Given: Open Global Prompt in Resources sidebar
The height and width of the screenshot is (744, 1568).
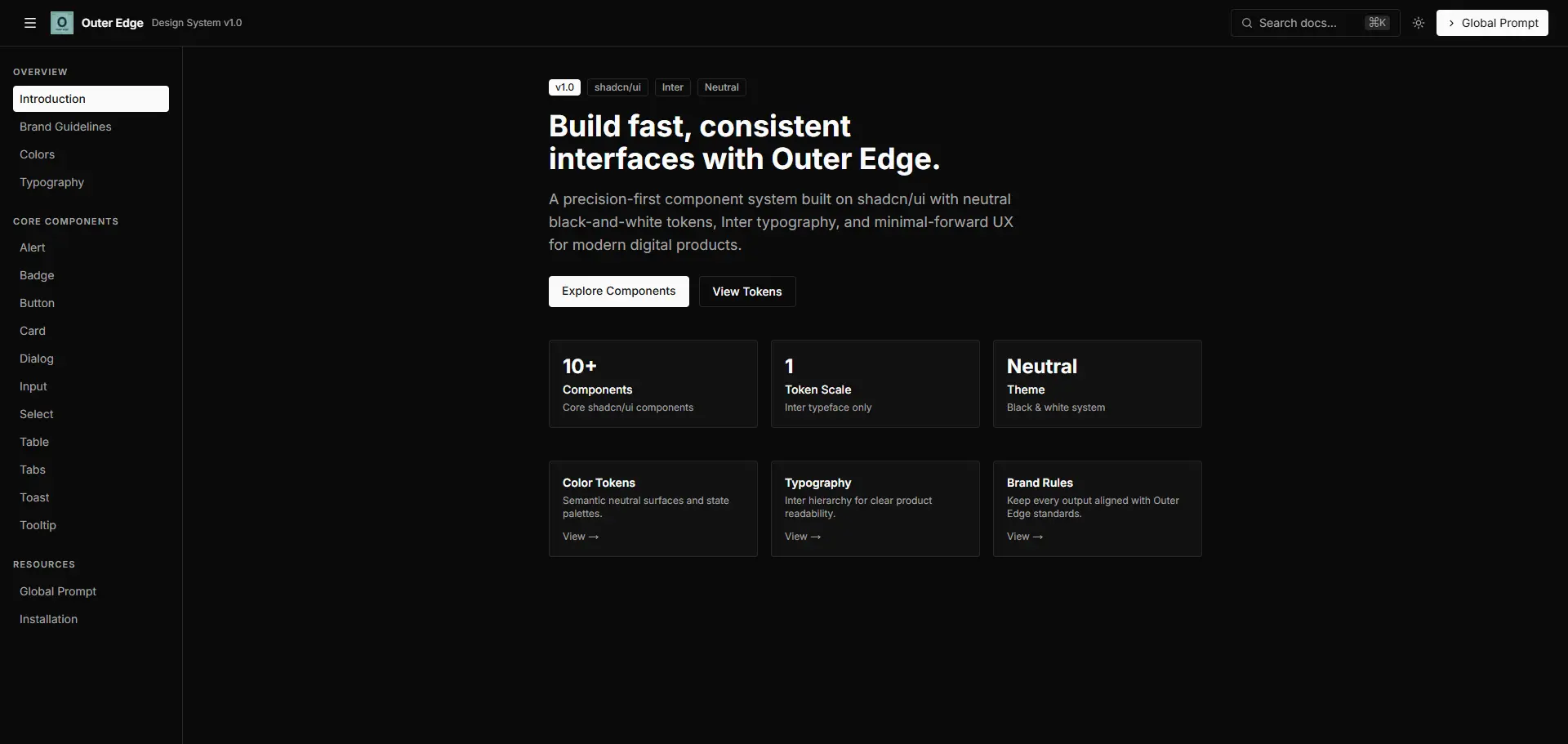Looking at the screenshot, I should coord(91,591).
